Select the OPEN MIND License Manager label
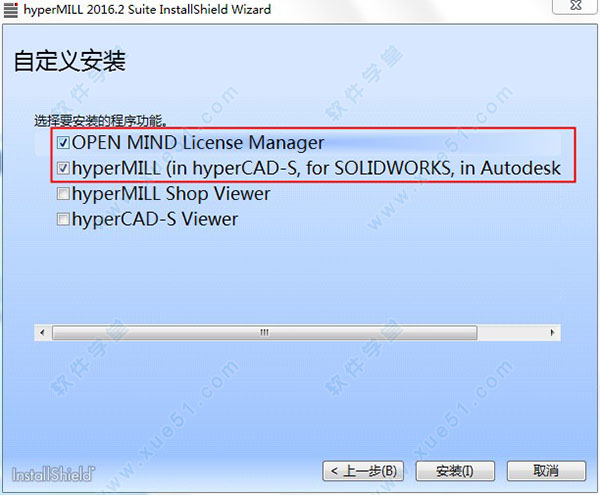The image size is (600, 495). 198,143
